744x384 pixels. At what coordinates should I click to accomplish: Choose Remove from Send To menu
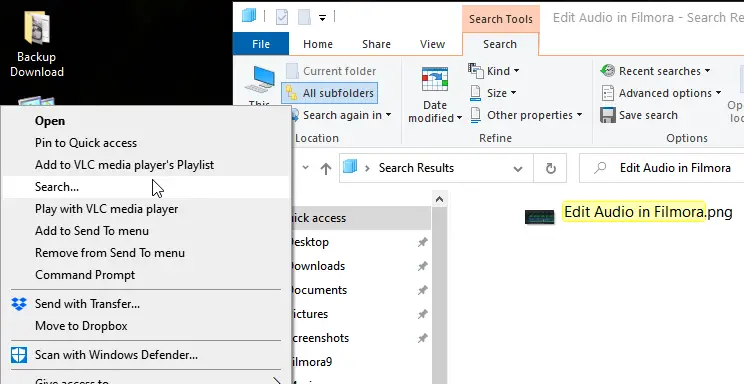point(147,253)
